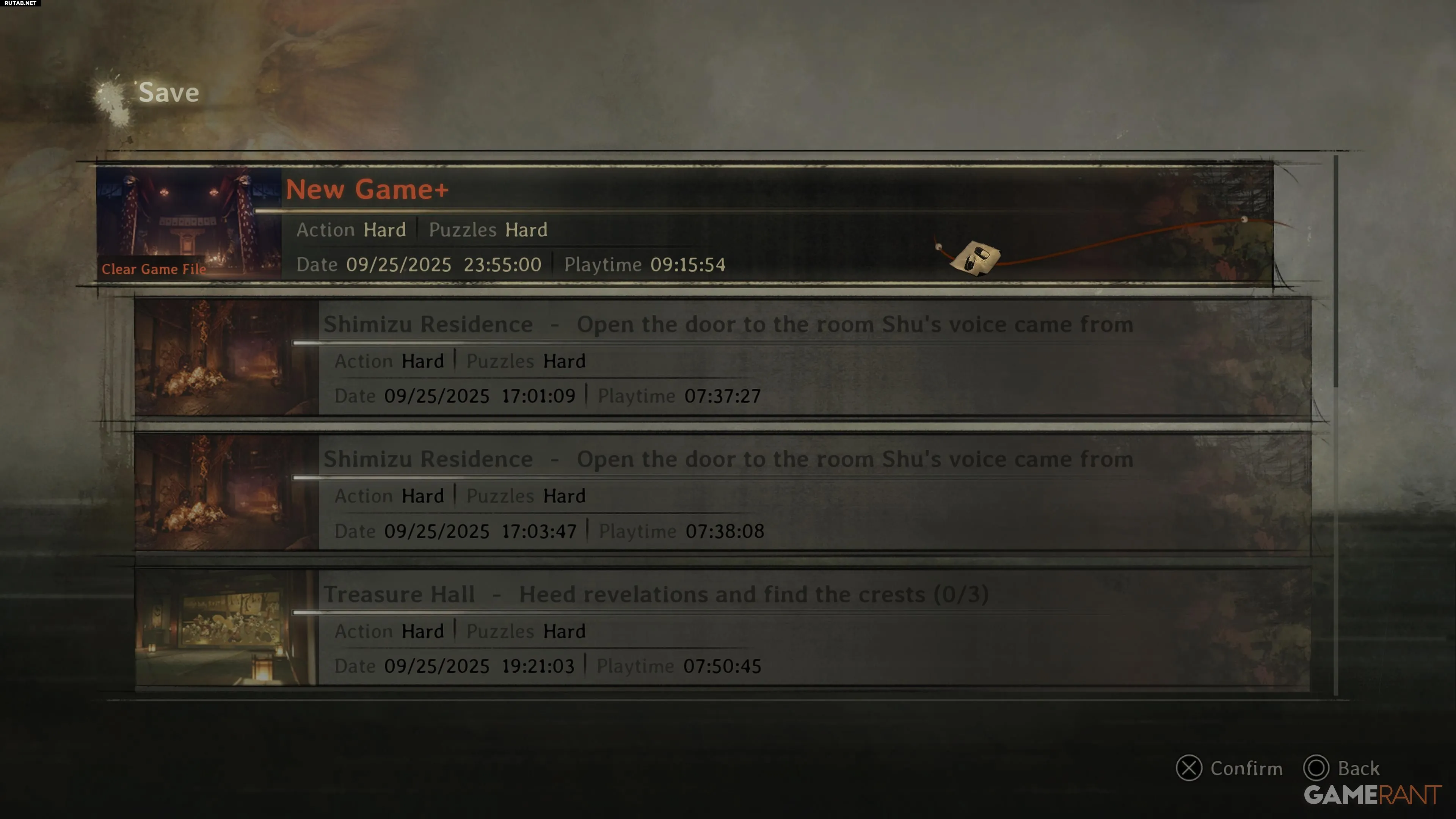The width and height of the screenshot is (1456, 819).
Task: Click the circle Back button icon
Action: click(1316, 768)
